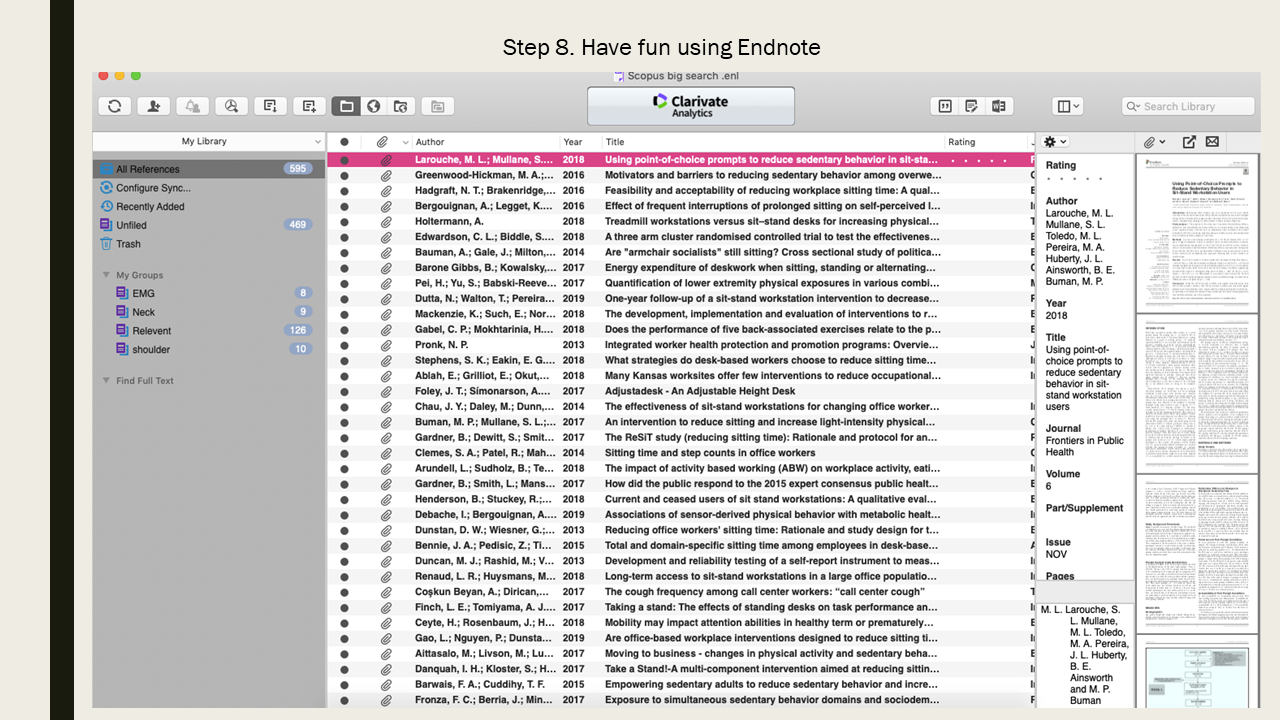
Task: Click the Return to Word processor icon
Action: (x=998, y=106)
